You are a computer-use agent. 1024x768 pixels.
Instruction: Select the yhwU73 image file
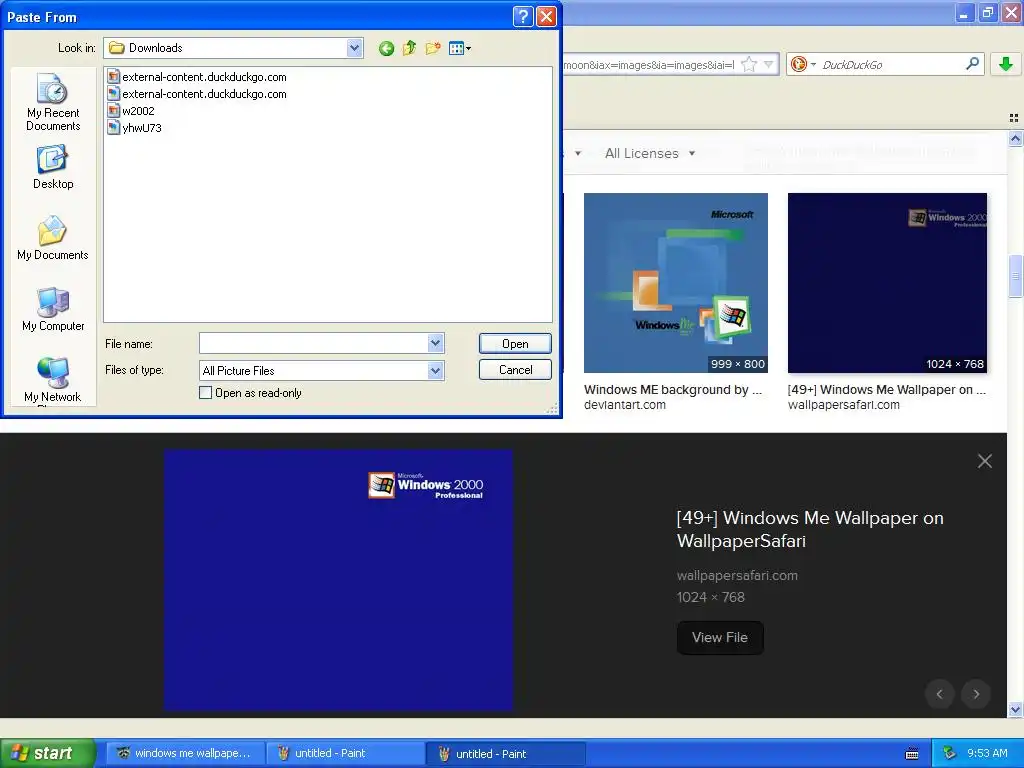point(134,128)
